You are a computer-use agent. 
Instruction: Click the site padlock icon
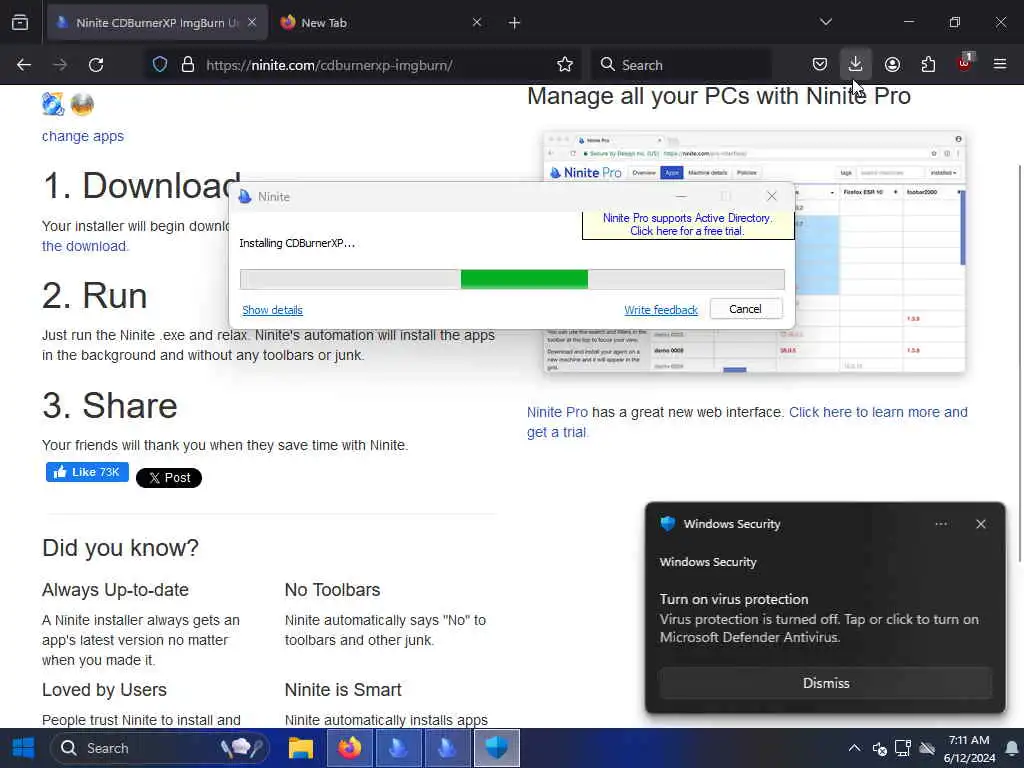(x=188, y=65)
